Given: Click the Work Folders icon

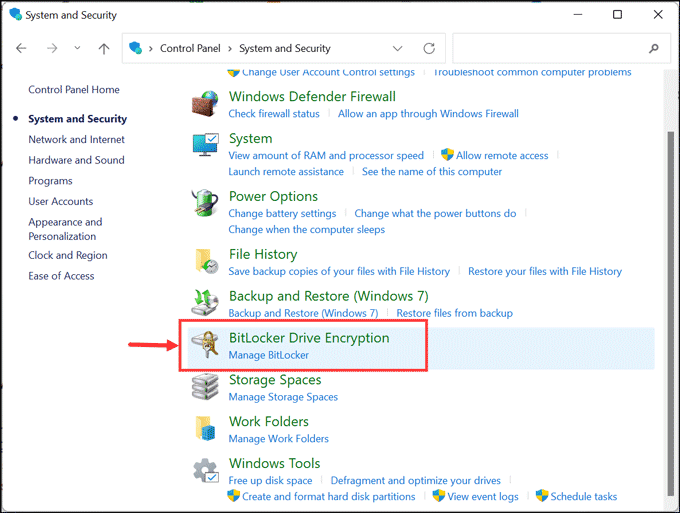Looking at the screenshot, I should pos(205,429).
